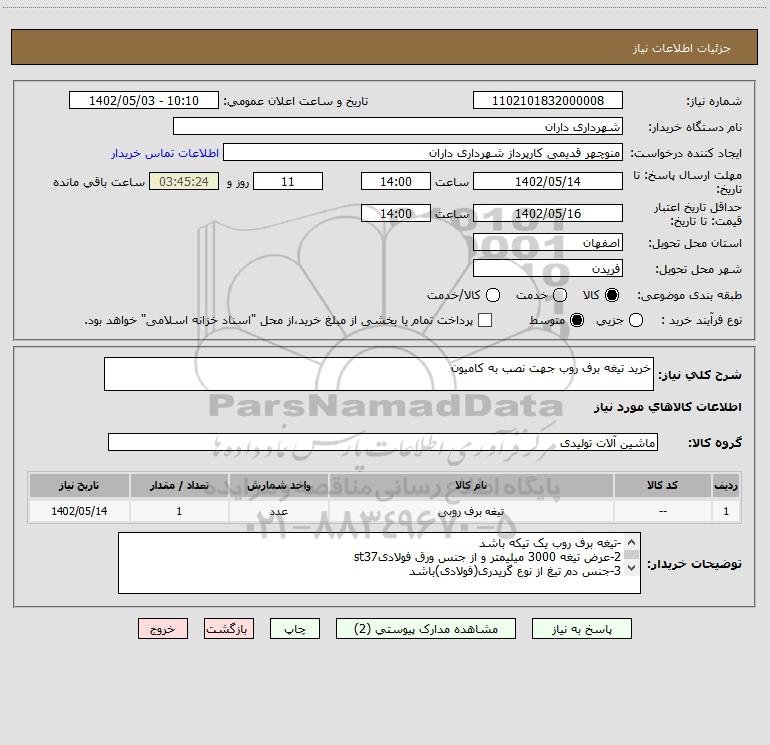
Task: Click the price validity date 1402/05/16 field
Action: 548,213
